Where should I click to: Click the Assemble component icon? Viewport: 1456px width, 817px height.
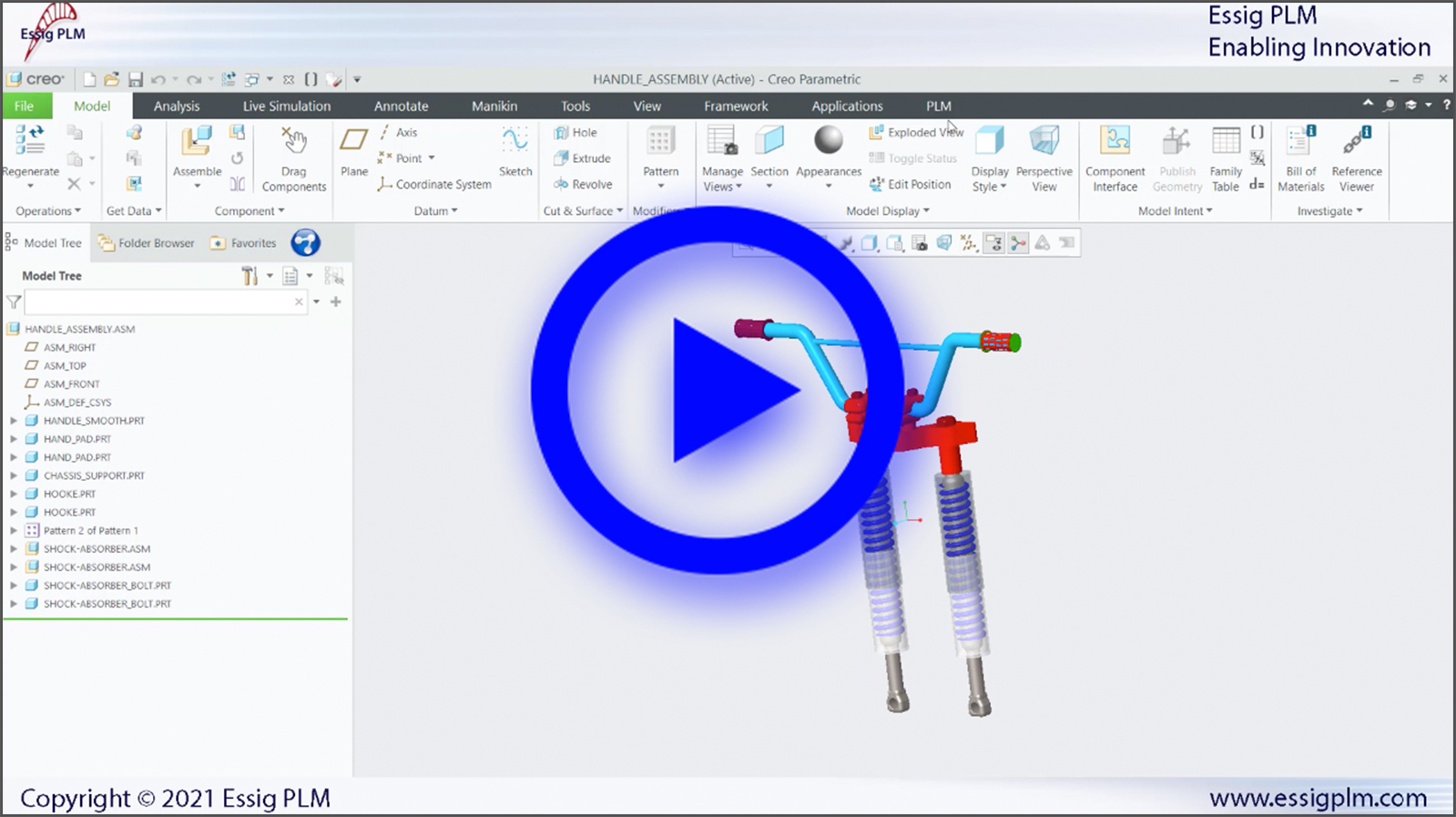tap(197, 141)
